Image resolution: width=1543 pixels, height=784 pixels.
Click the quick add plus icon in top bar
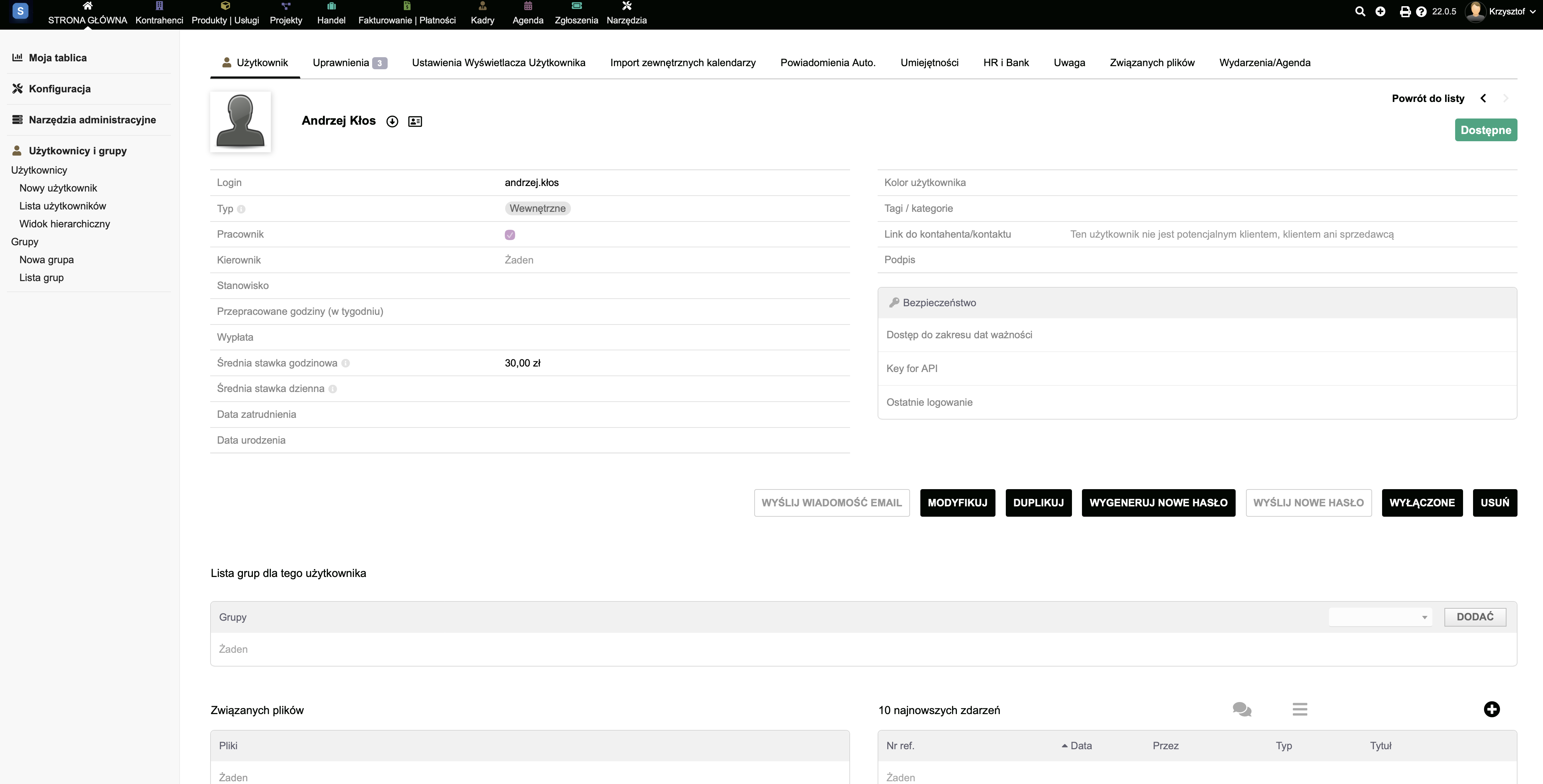[1380, 11]
